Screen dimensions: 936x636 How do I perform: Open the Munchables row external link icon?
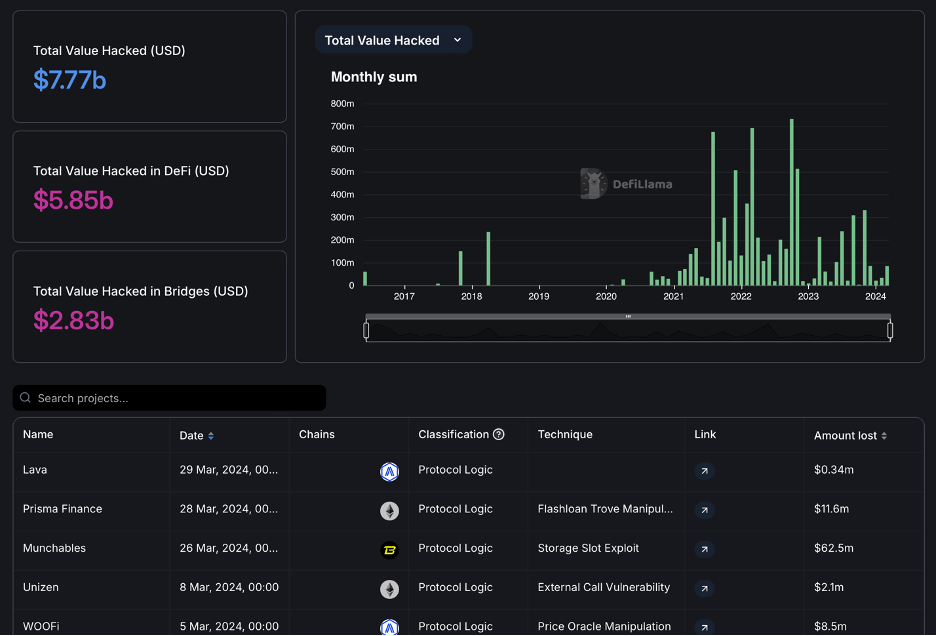704,549
